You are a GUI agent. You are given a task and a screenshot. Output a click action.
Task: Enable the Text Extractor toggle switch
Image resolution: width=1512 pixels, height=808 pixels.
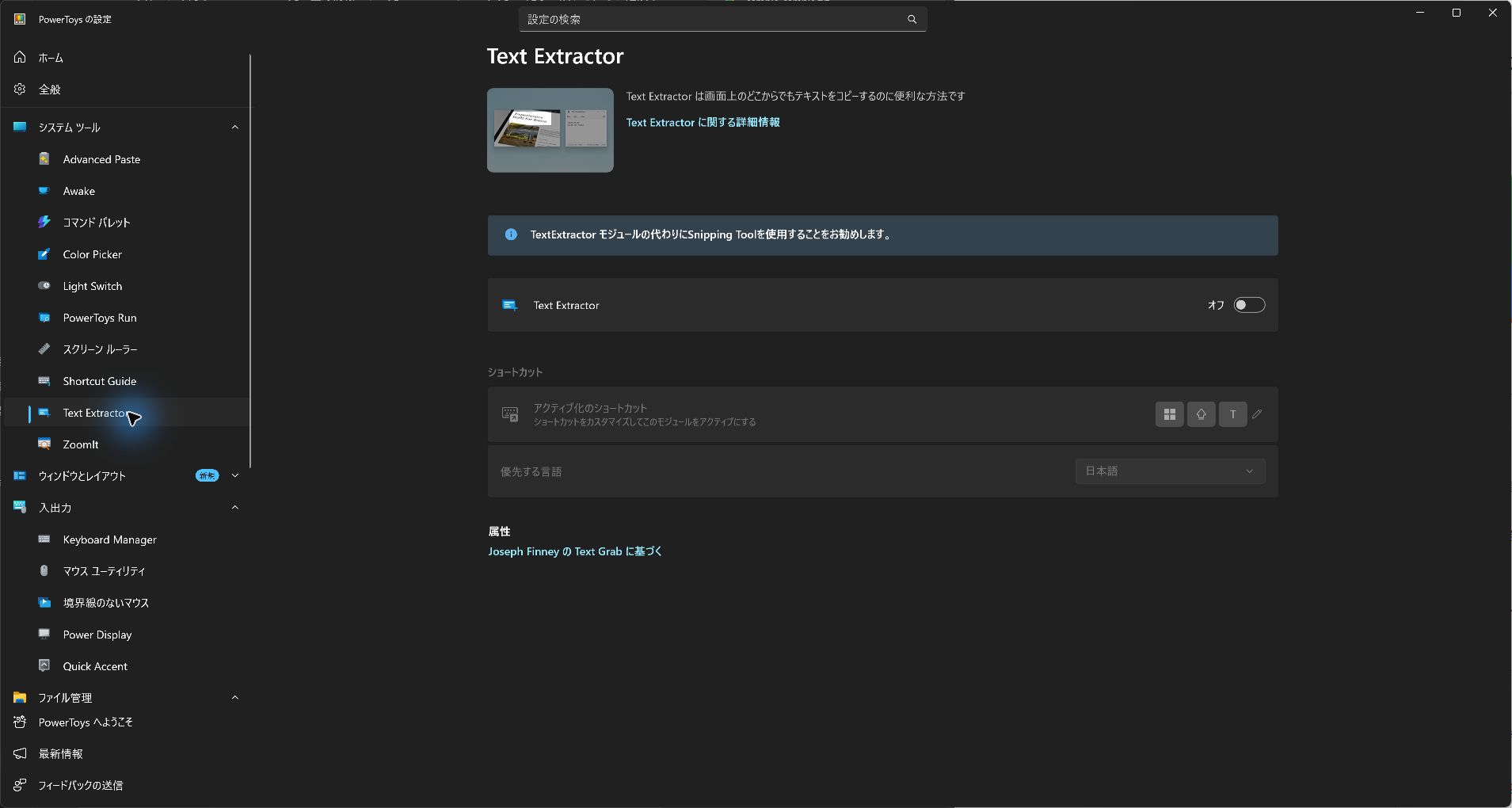click(1249, 305)
